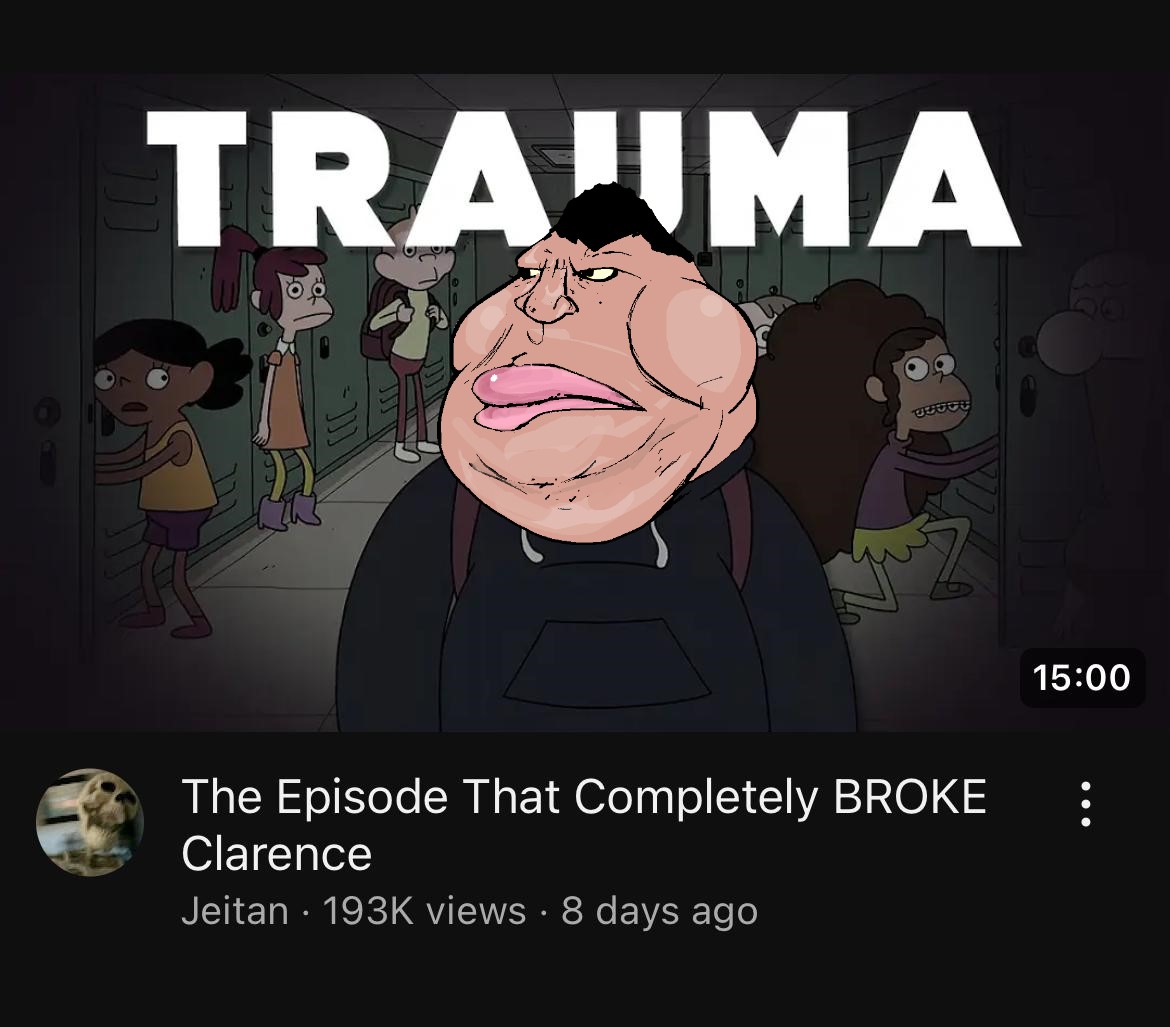The height and width of the screenshot is (1027, 1170).
Task: Click the '193K views' text
Action: pos(424,911)
